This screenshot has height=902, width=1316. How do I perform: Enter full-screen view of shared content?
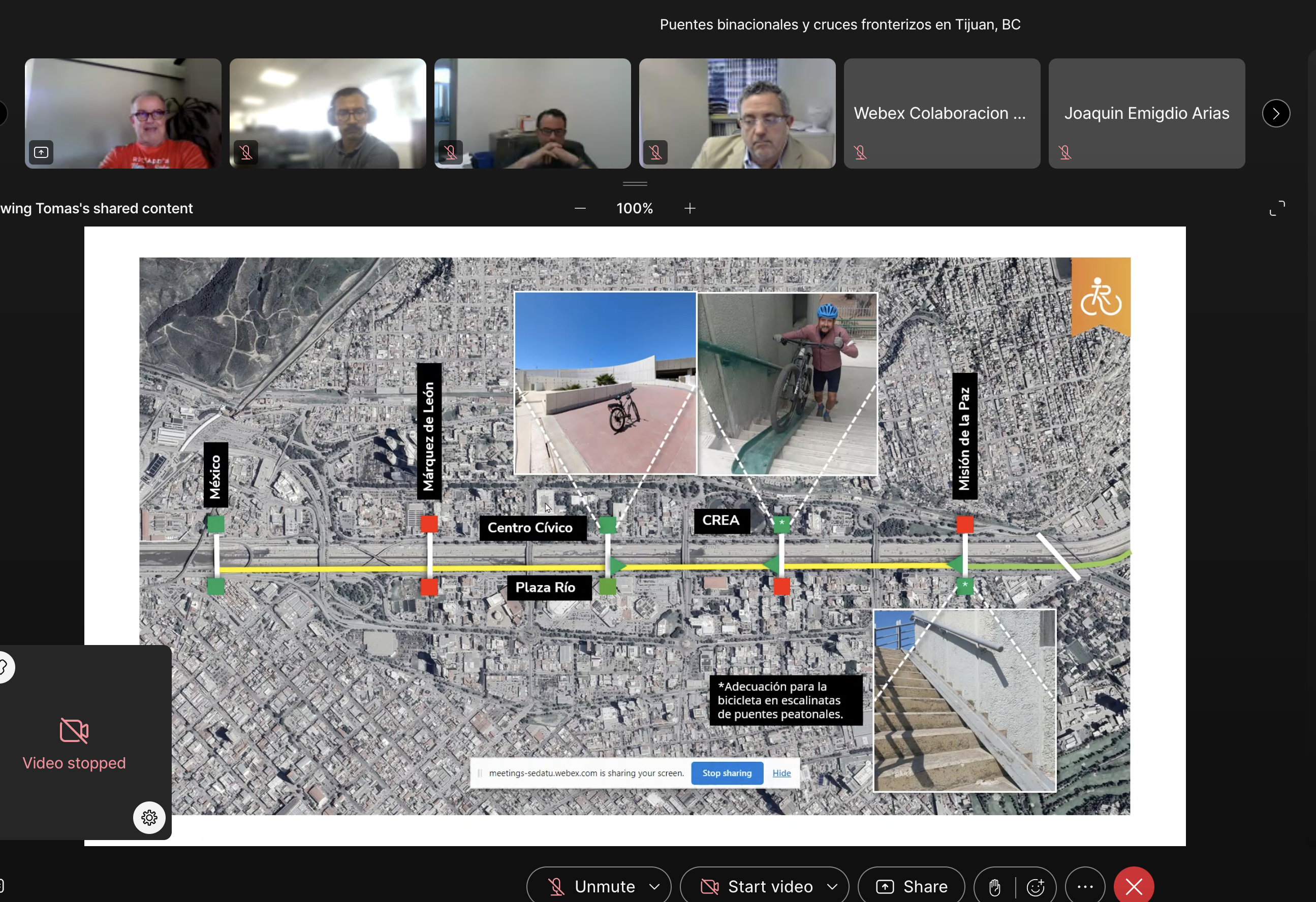[x=1276, y=208]
